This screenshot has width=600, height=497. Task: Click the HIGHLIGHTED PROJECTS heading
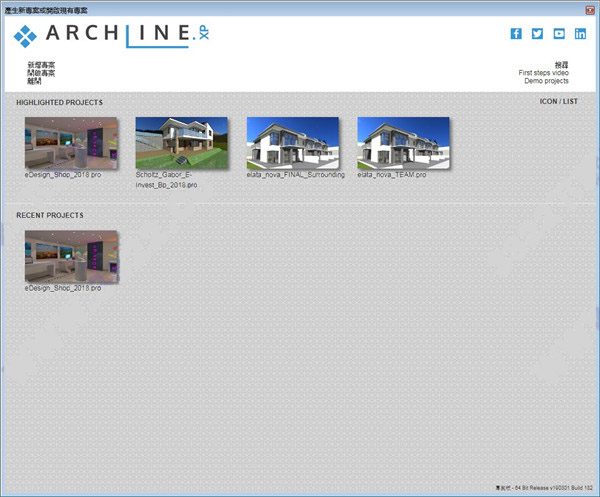tap(59, 103)
